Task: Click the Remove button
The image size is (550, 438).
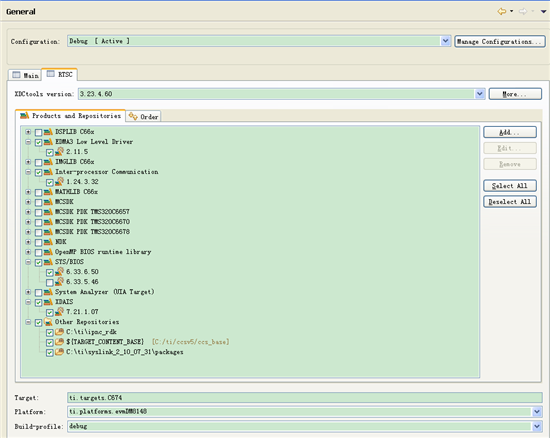Action: (x=510, y=164)
